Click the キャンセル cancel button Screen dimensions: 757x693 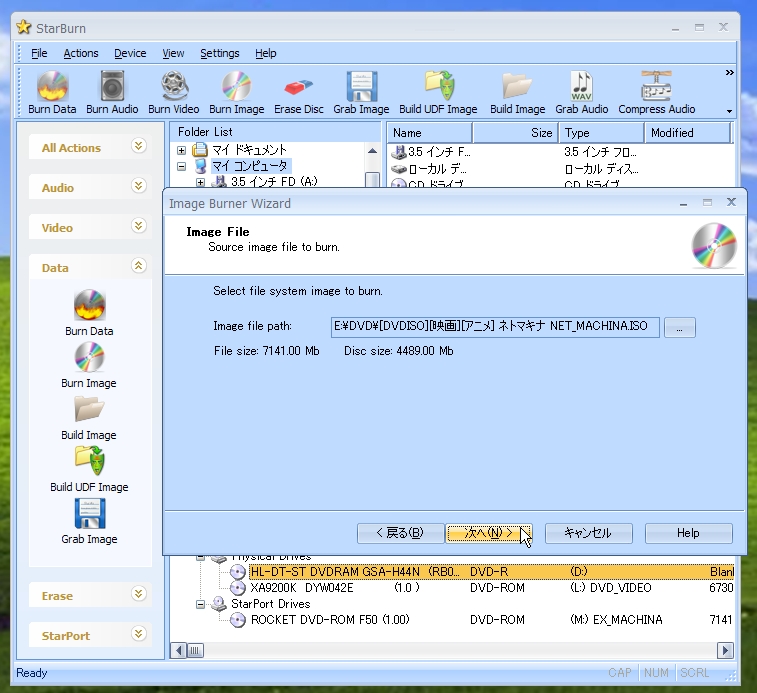click(589, 533)
